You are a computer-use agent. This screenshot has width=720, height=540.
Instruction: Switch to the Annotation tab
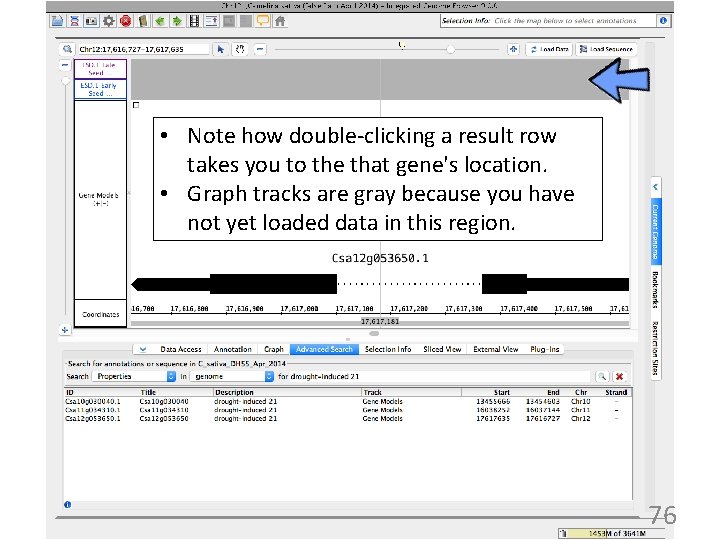pyautogui.click(x=232, y=349)
